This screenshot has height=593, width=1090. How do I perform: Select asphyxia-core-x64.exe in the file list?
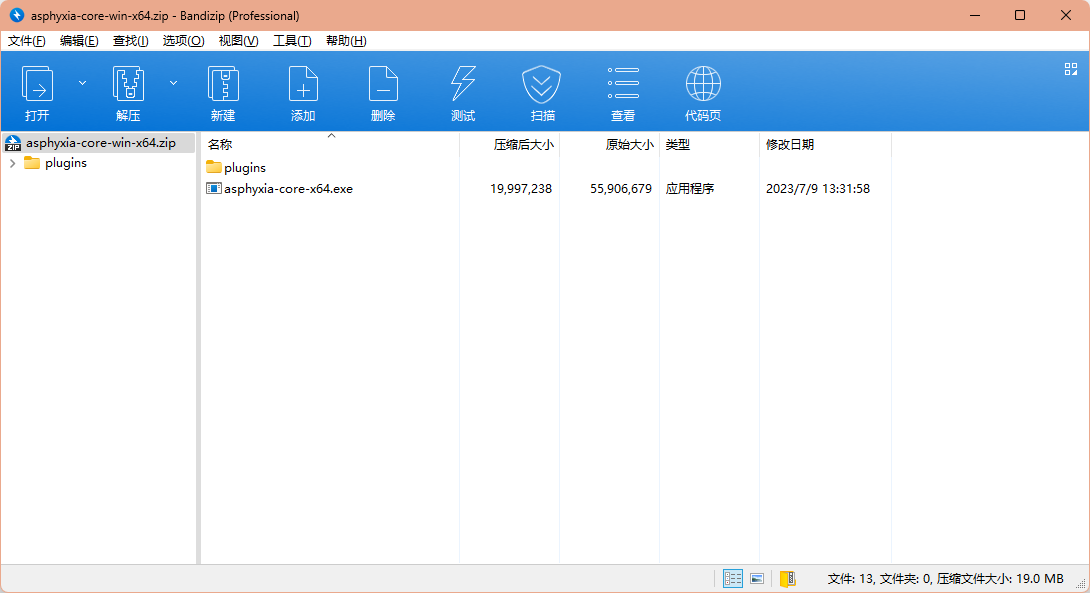tap(288, 188)
